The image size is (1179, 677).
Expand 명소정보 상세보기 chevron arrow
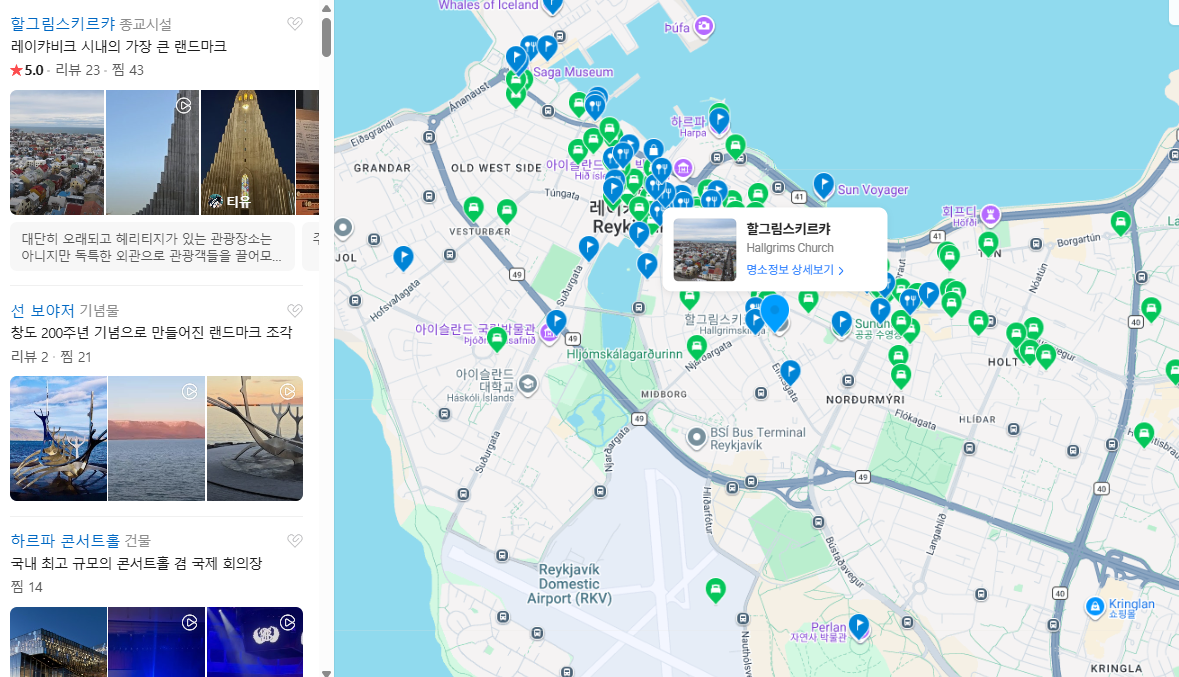tap(841, 270)
